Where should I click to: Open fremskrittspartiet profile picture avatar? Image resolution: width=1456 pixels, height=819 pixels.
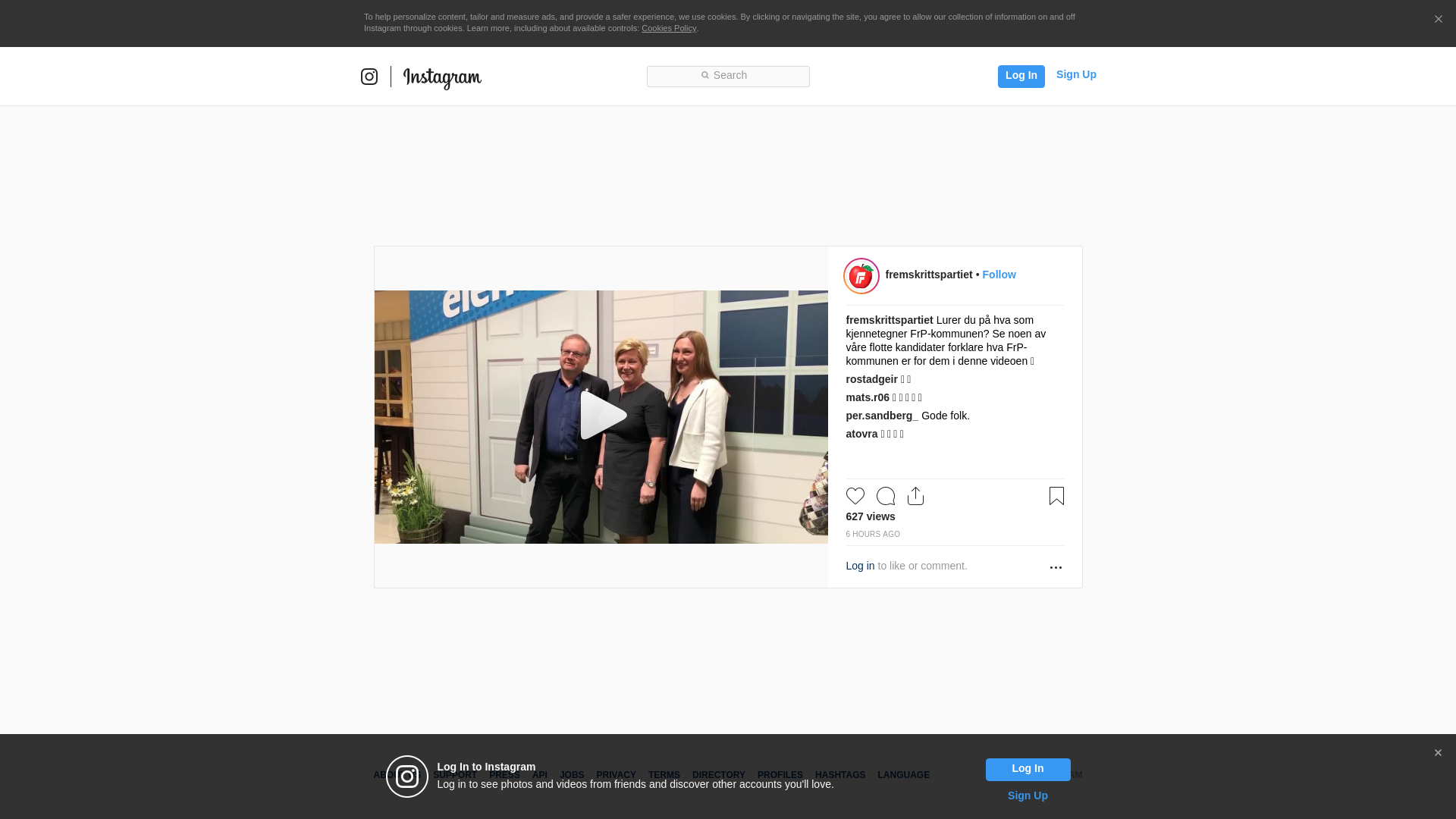[861, 276]
